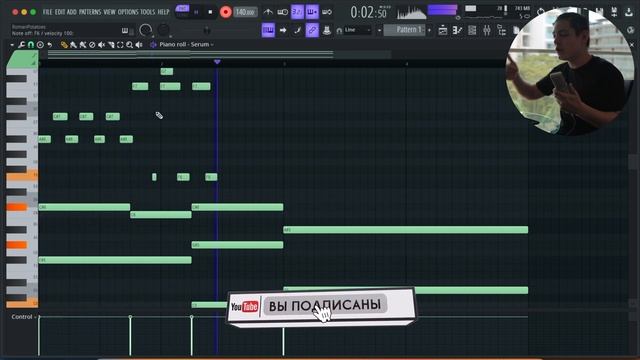Open the Browser window icon

(501, 30)
